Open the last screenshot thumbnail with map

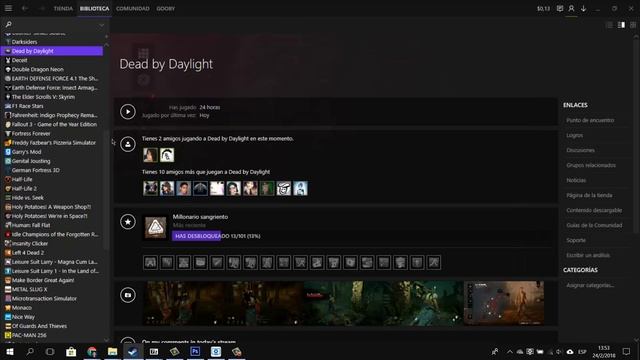click(504, 303)
